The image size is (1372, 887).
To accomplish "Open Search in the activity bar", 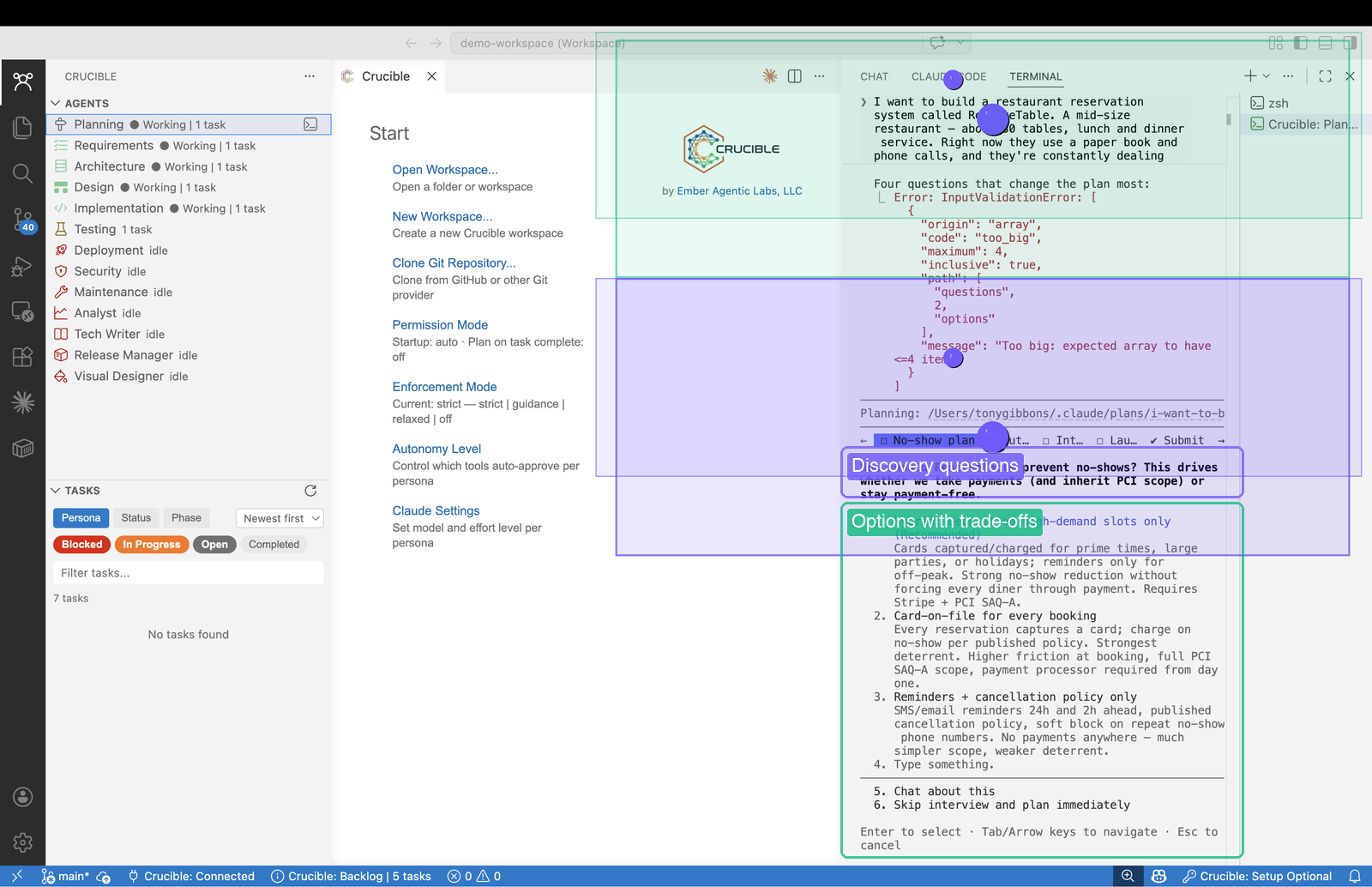I will coord(23,174).
